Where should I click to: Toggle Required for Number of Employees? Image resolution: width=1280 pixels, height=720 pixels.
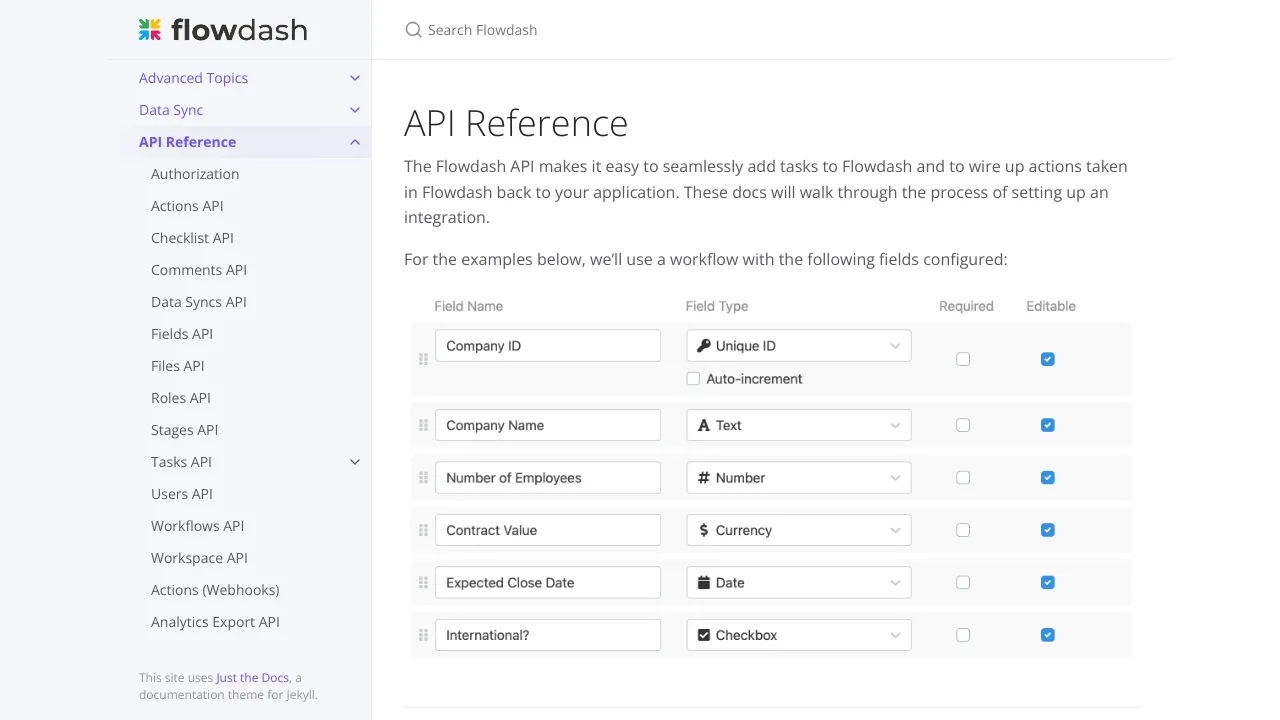click(963, 478)
